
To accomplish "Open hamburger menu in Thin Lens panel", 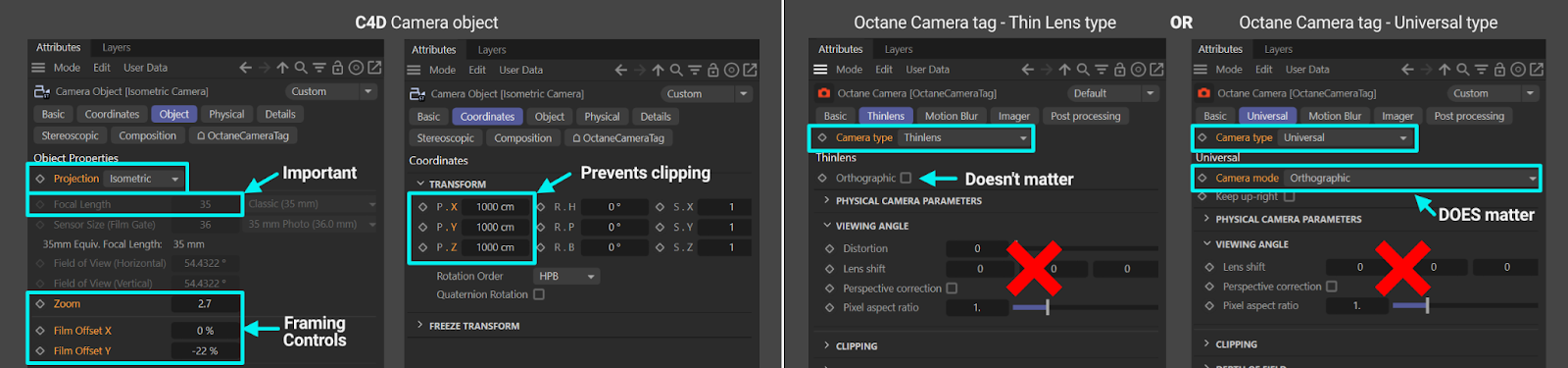I will pos(820,70).
